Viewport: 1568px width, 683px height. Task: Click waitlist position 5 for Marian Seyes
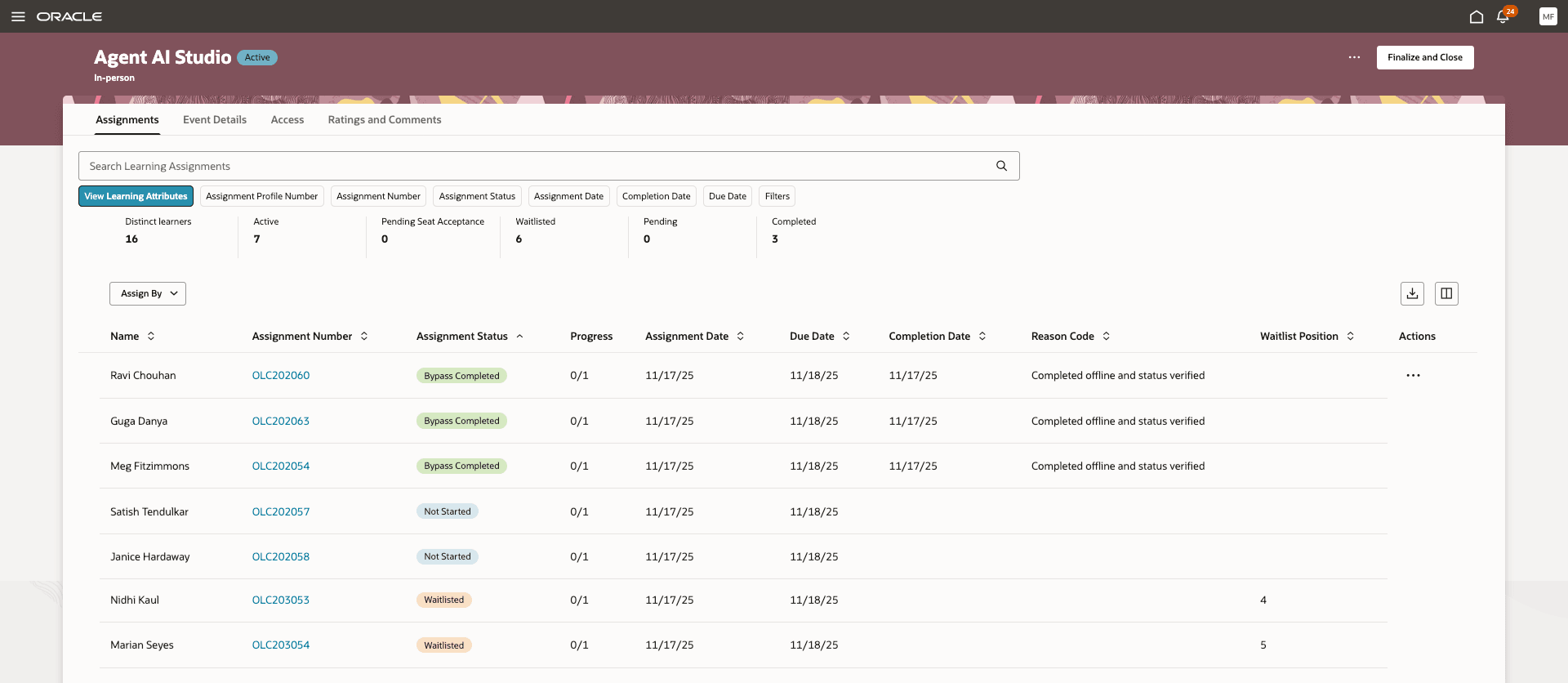1263,645
